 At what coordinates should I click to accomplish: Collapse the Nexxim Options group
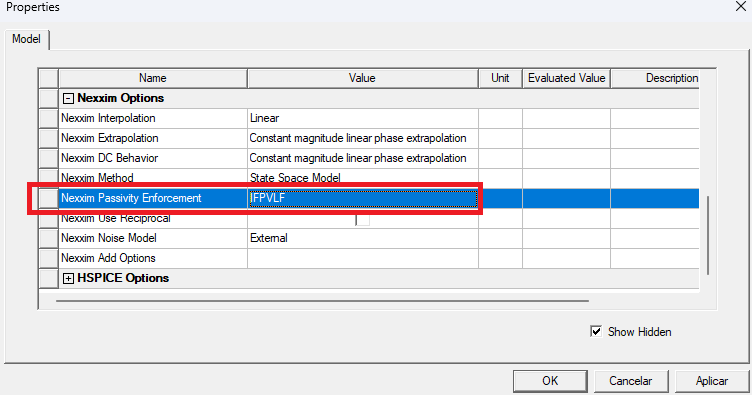[68, 98]
